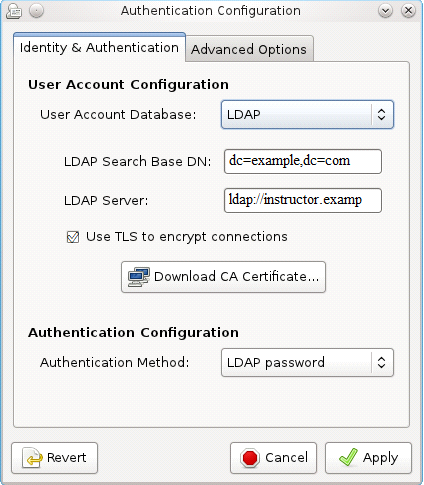The width and height of the screenshot is (424, 485).
Task: Click the red stop sign Cancel icon
Action: pyautogui.click(x=250, y=458)
